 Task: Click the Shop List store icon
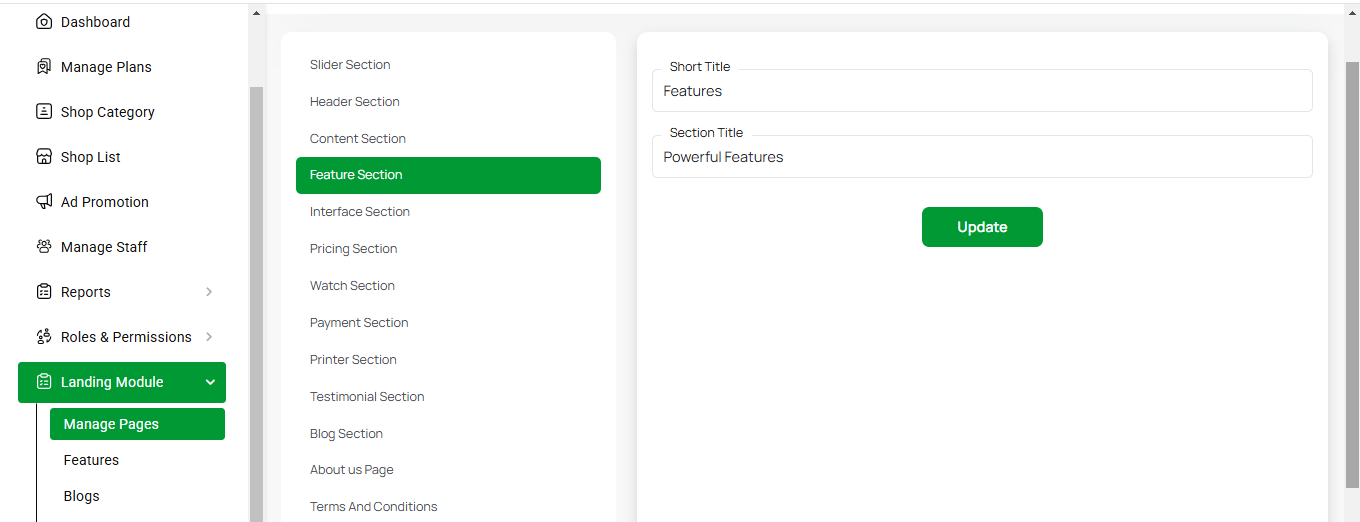pyautogui.click(x=44, y=157)
